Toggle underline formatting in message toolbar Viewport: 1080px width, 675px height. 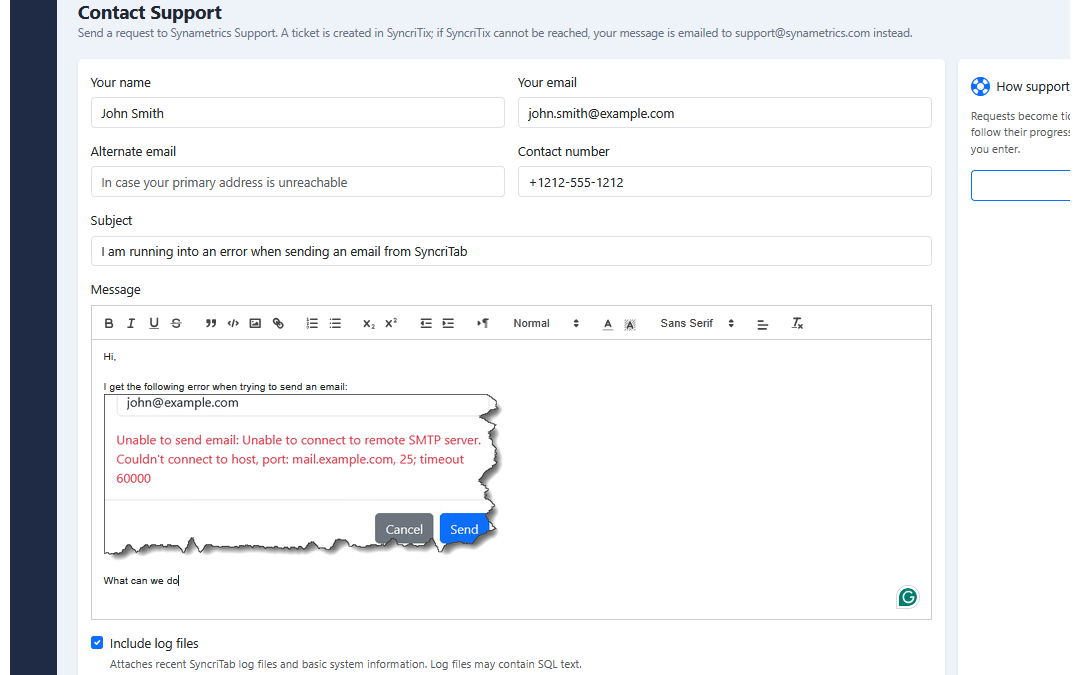tap(154, 323)
